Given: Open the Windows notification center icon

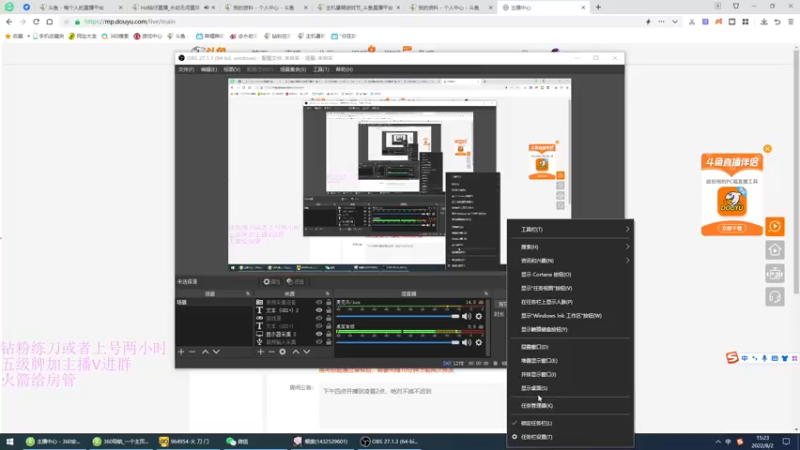Looking at the screenshot, I should pos(786,441).
